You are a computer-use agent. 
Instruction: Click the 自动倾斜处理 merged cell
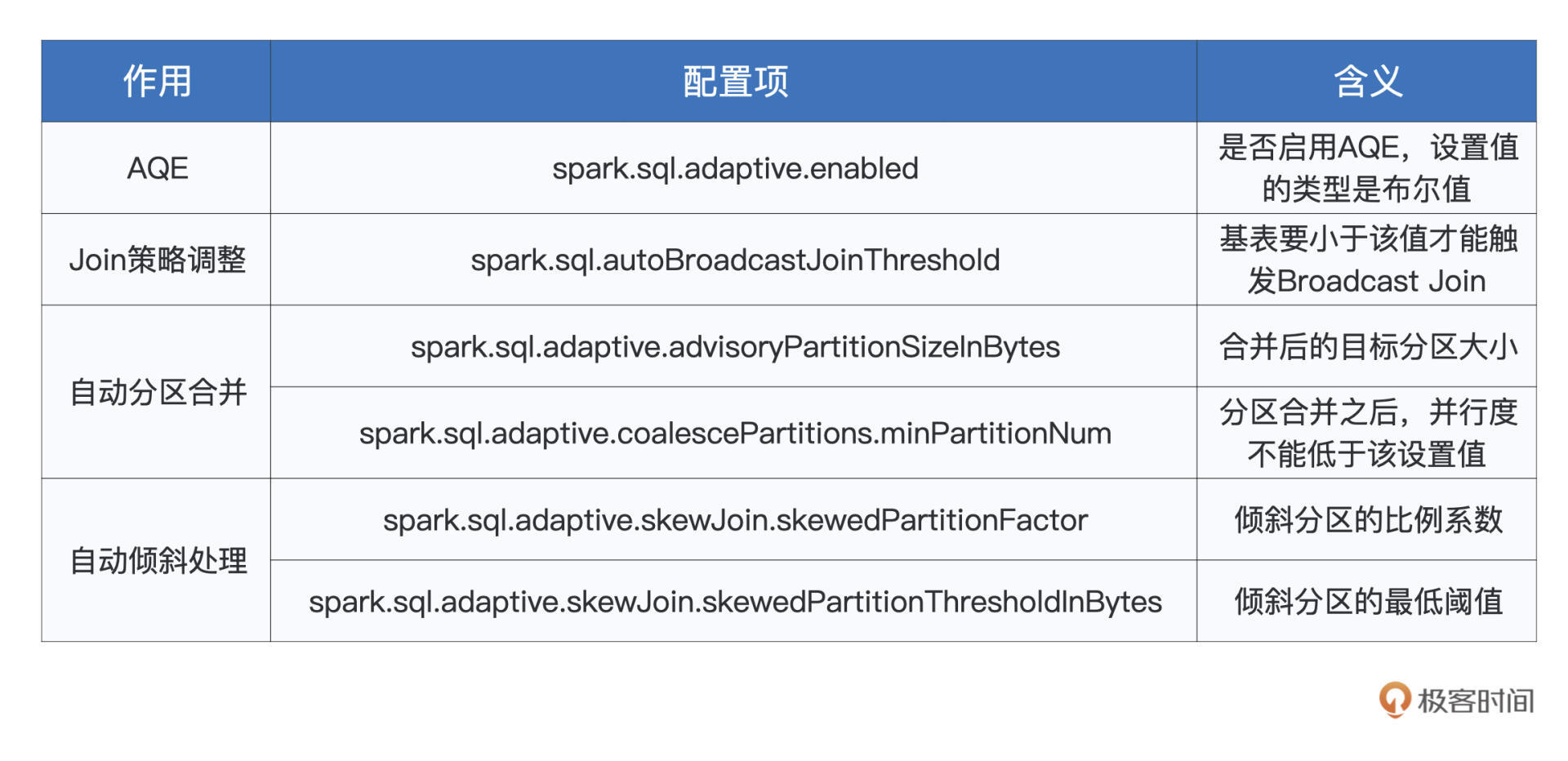(x=158, y=560)
